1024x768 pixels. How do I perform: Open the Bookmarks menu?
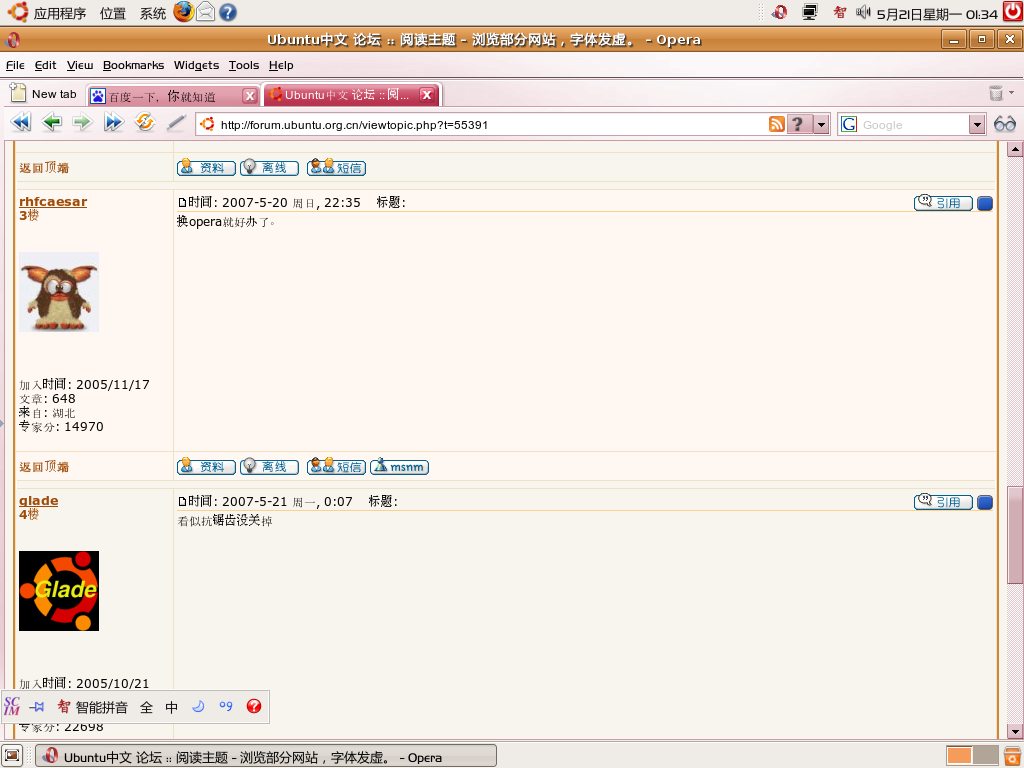(x=133, y=65)
